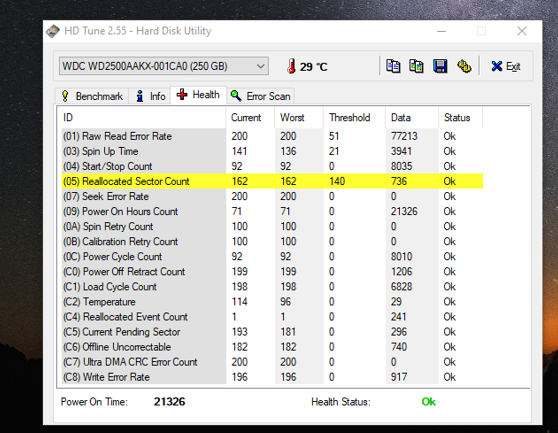Minimize the HD Tune window
Viewport: 558px width, 433px height.
[441, 31]
